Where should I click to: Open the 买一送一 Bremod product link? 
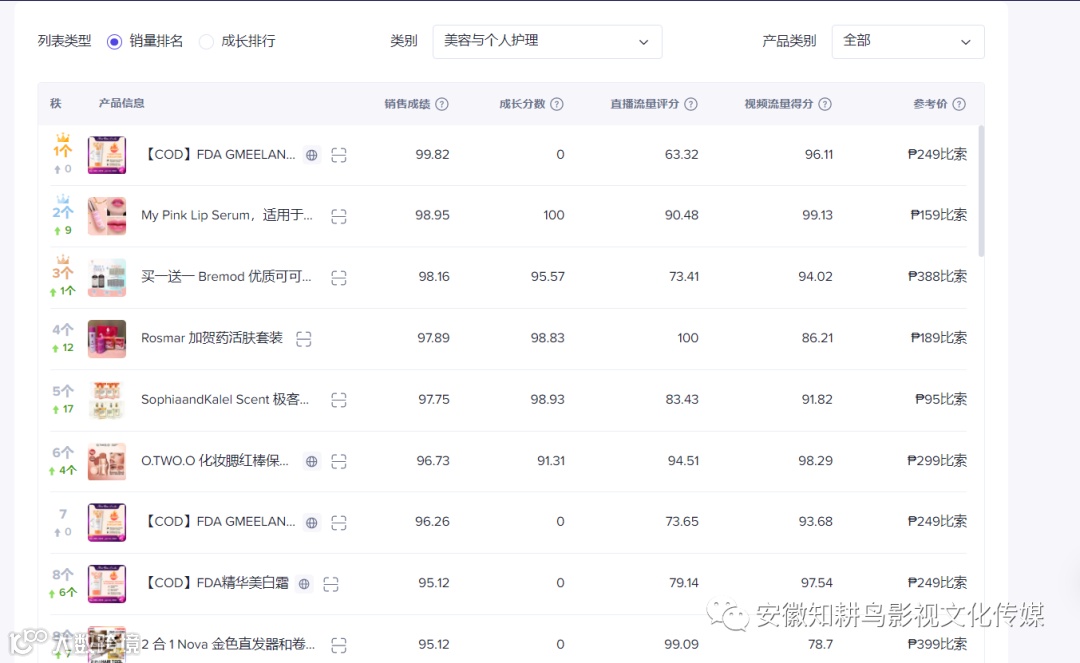pos(226,276)
